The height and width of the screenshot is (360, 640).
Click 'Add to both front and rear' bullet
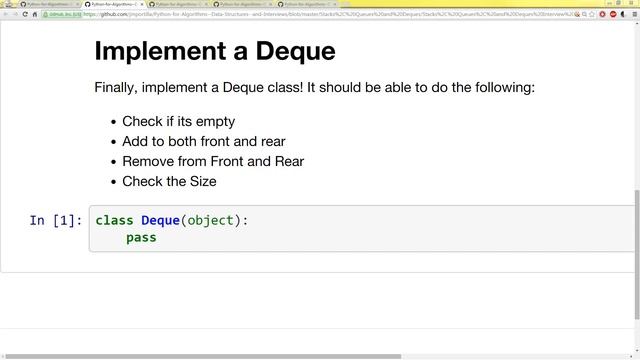click(204, 141)
